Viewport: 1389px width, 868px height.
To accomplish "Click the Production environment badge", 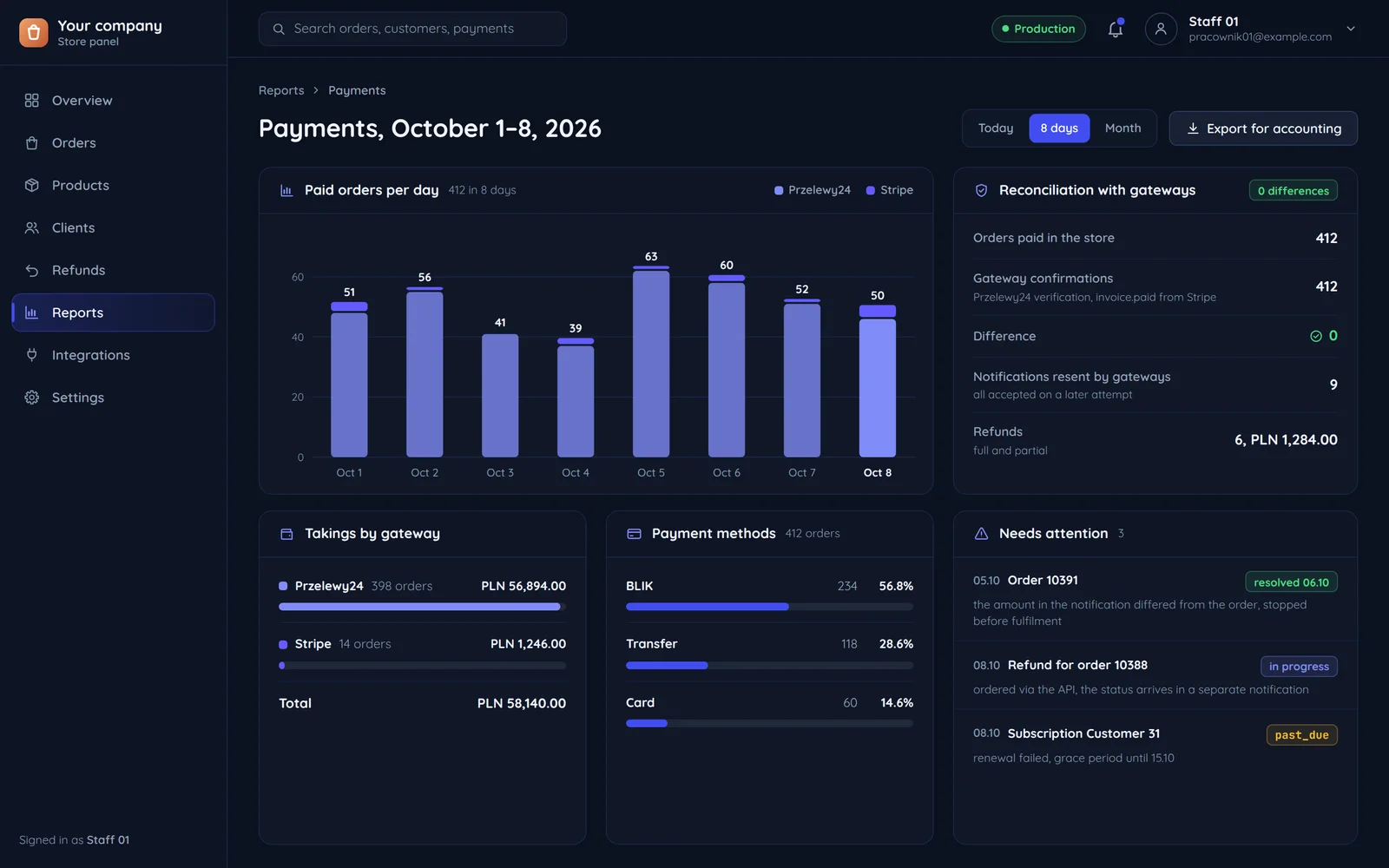I will point(1038,29).
